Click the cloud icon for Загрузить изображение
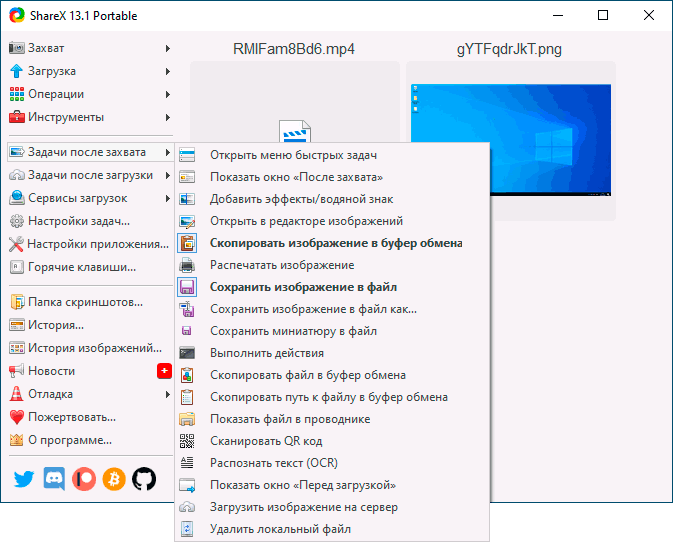 pos(187,507)
